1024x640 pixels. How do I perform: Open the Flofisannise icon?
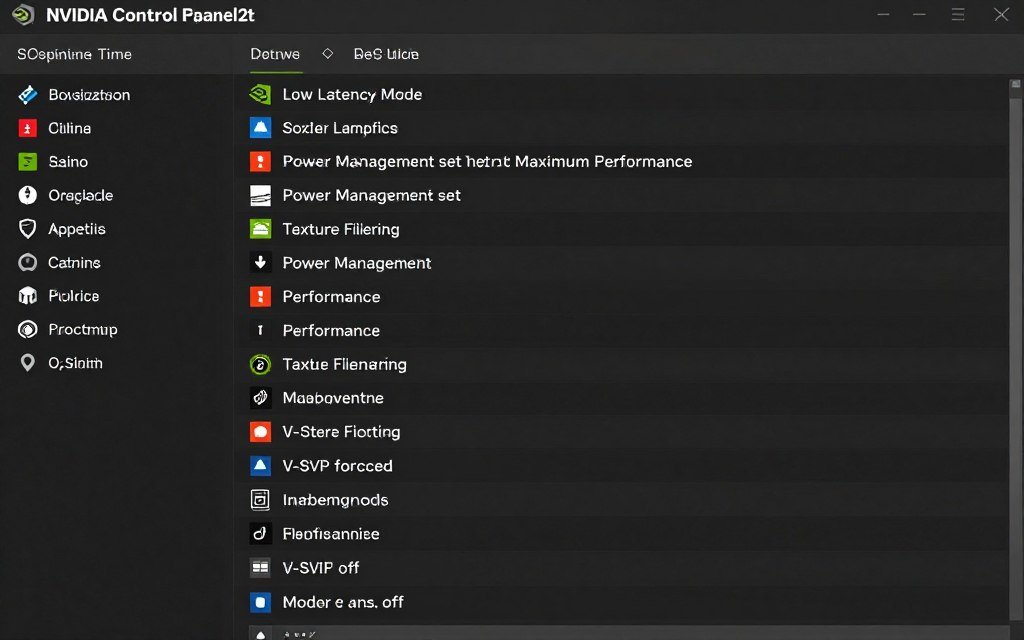point(259,533)
